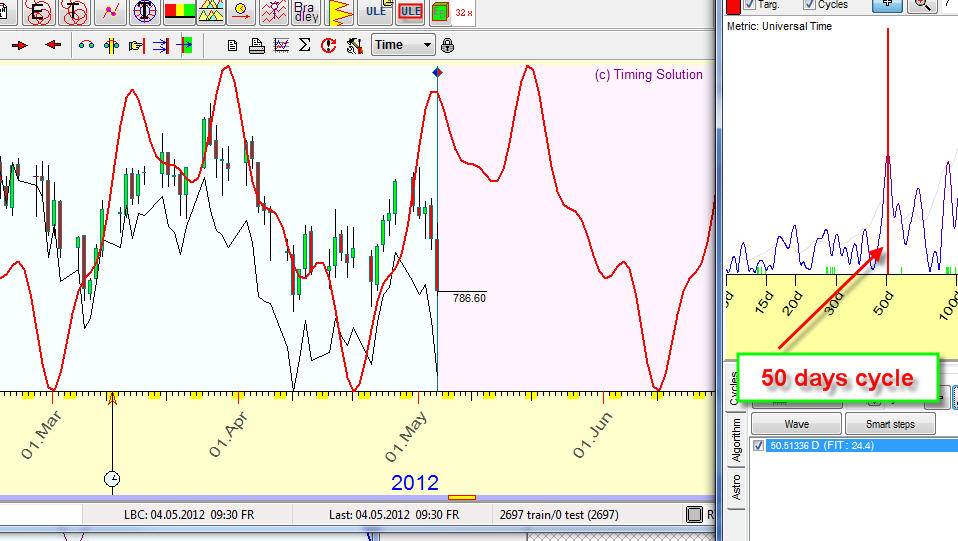958x541 pixels.
Task: Click the square icon in status bar
Action: (x=694, y=515)
